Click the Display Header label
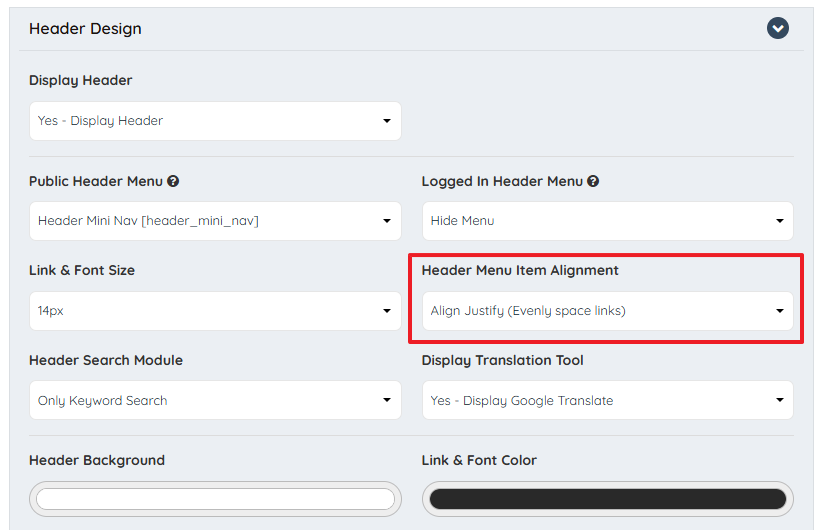 click(81, 81)
